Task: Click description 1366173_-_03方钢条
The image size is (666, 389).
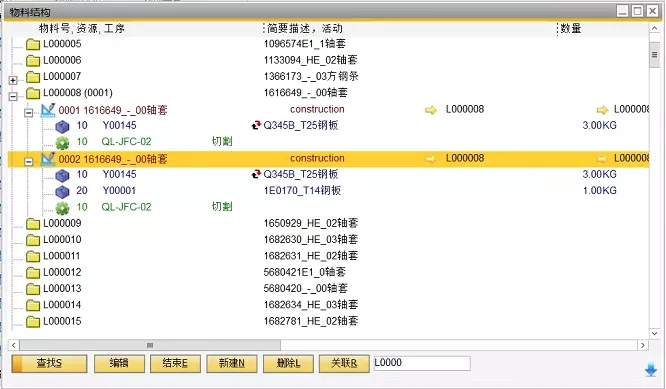Action: (311, 76)
